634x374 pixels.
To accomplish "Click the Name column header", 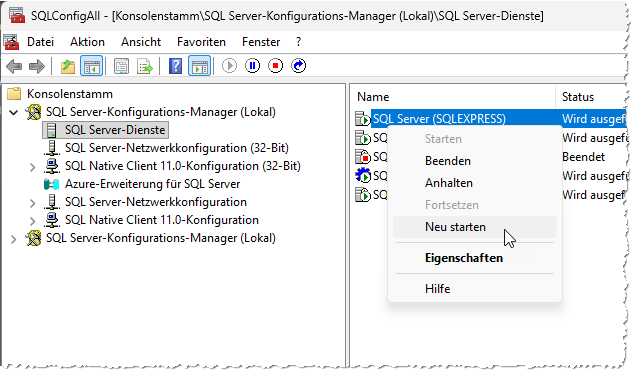I will click(x=453, y=97).
